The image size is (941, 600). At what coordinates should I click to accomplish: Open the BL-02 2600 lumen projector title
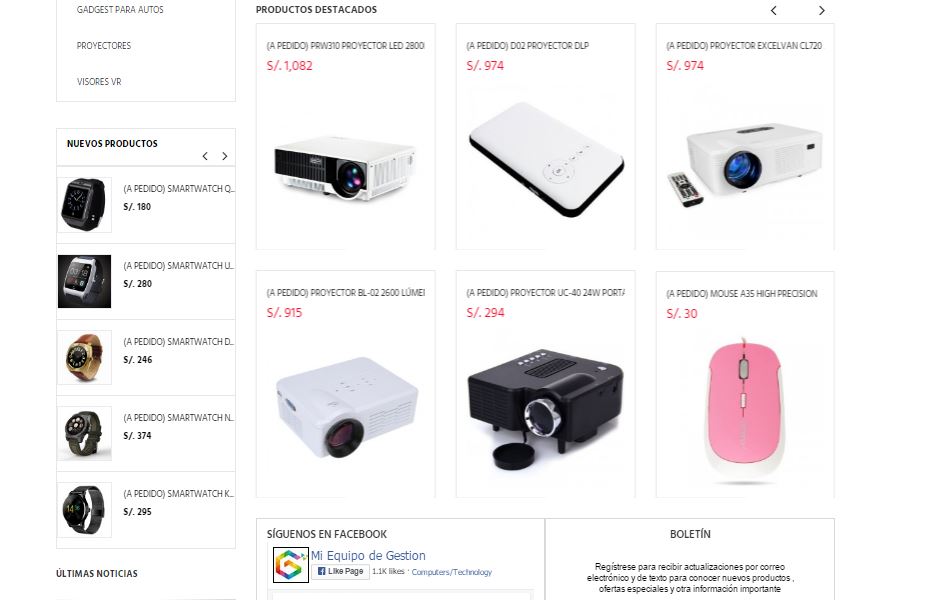click(x=346, y=293)
